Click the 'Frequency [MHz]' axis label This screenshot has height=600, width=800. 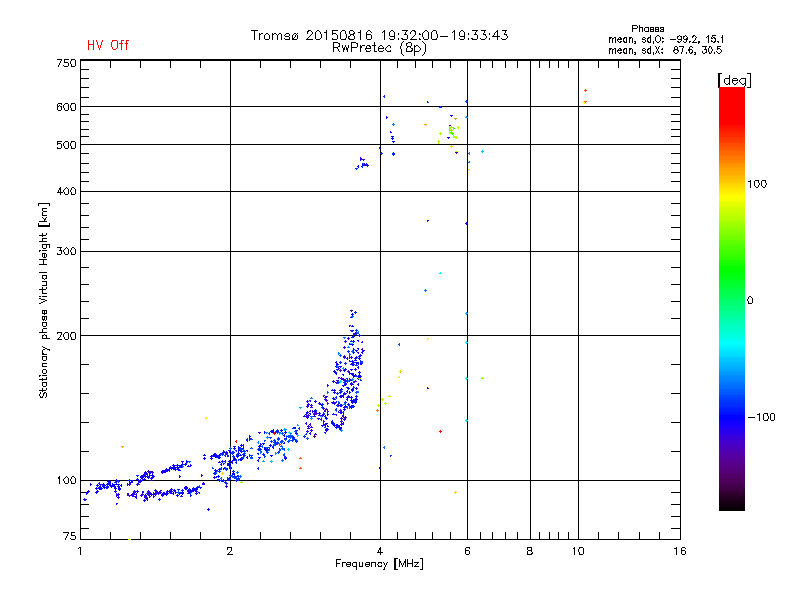379,564
